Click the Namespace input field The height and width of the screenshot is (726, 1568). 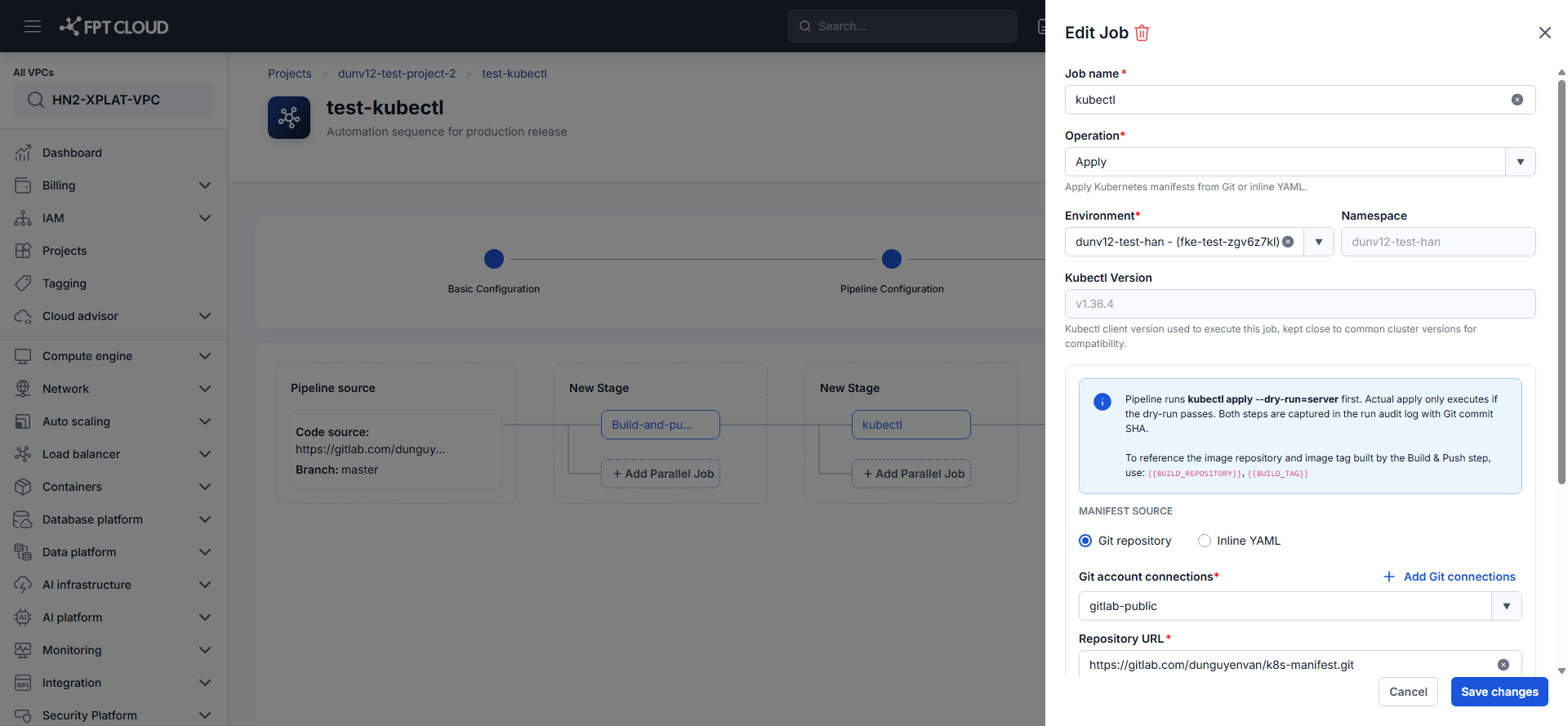click(1438, 242)
